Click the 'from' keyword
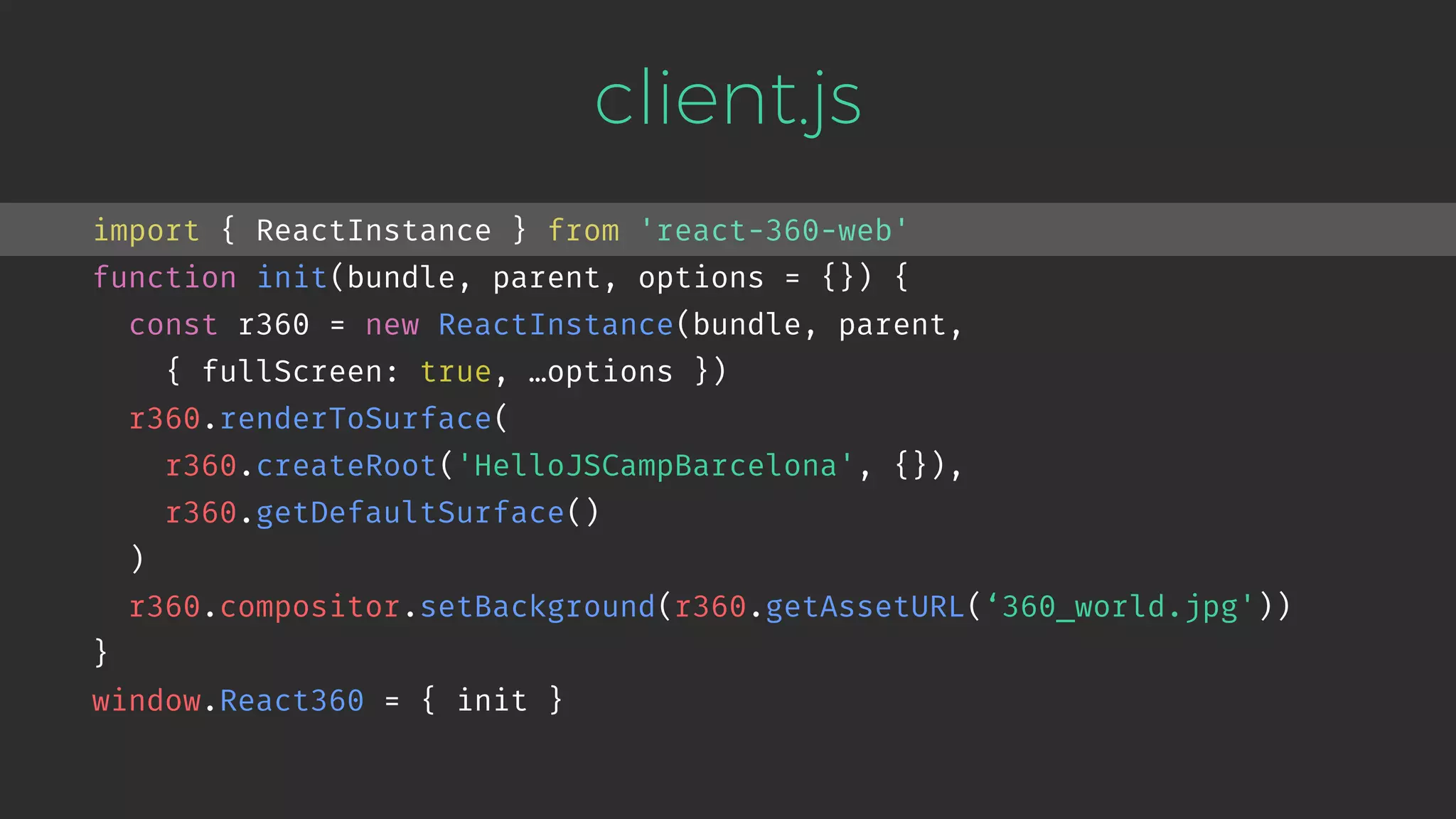The width and height of the screenshot is (1456, 819). point(584,230)
